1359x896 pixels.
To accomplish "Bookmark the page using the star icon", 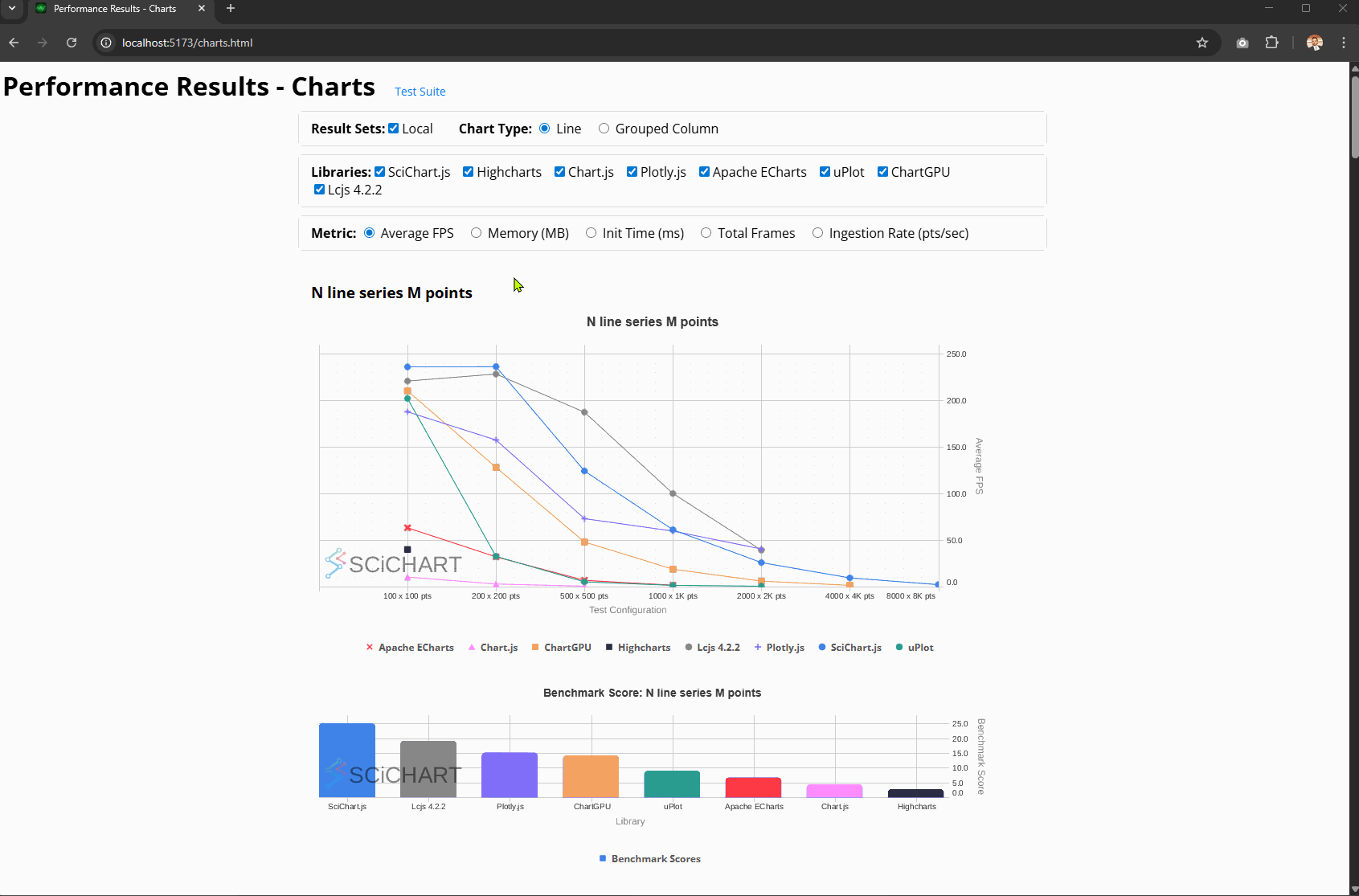I will [1202, 43].
